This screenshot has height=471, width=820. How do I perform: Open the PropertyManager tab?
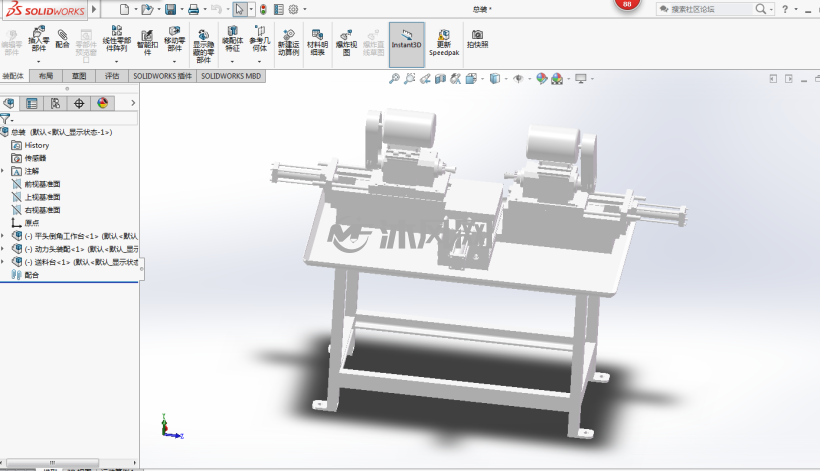(32, 103)
